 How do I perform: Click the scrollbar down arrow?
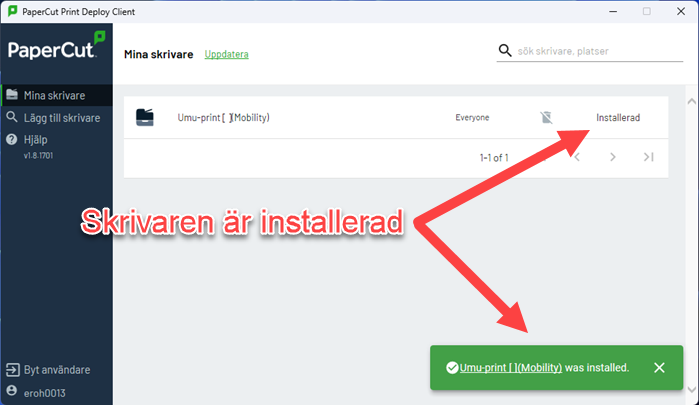coord(691,389)
